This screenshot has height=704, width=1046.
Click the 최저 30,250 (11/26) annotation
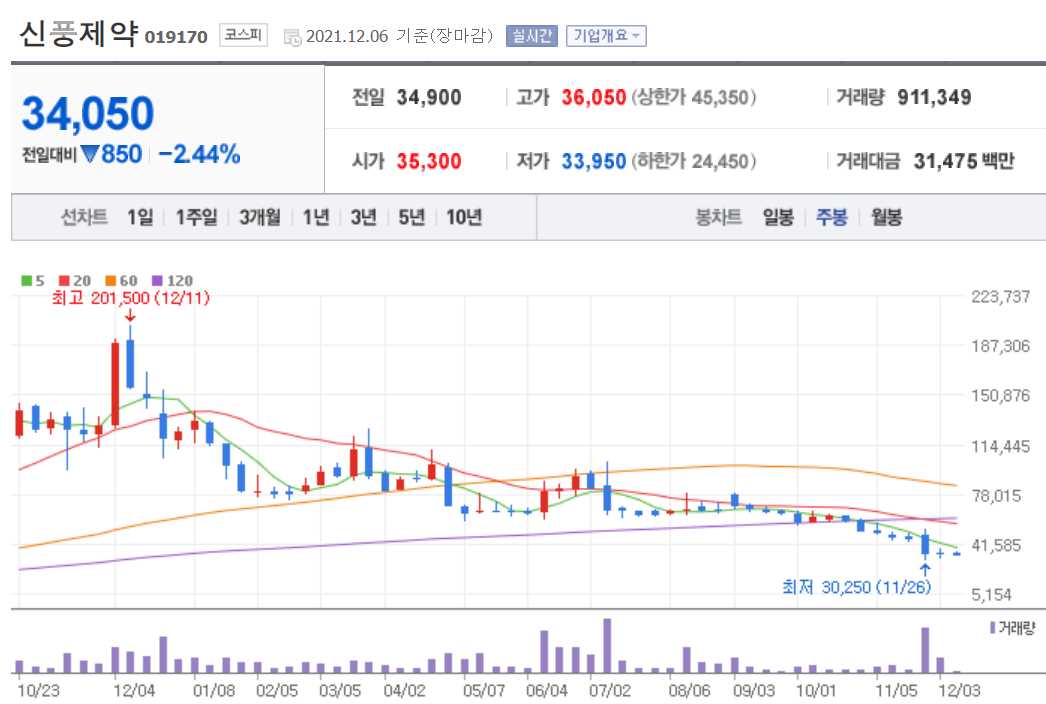(857, 587)
